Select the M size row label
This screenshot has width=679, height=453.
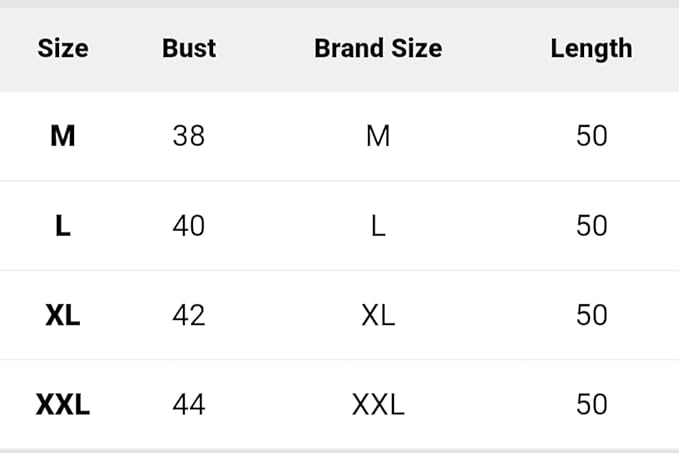(x=63, y=136)
